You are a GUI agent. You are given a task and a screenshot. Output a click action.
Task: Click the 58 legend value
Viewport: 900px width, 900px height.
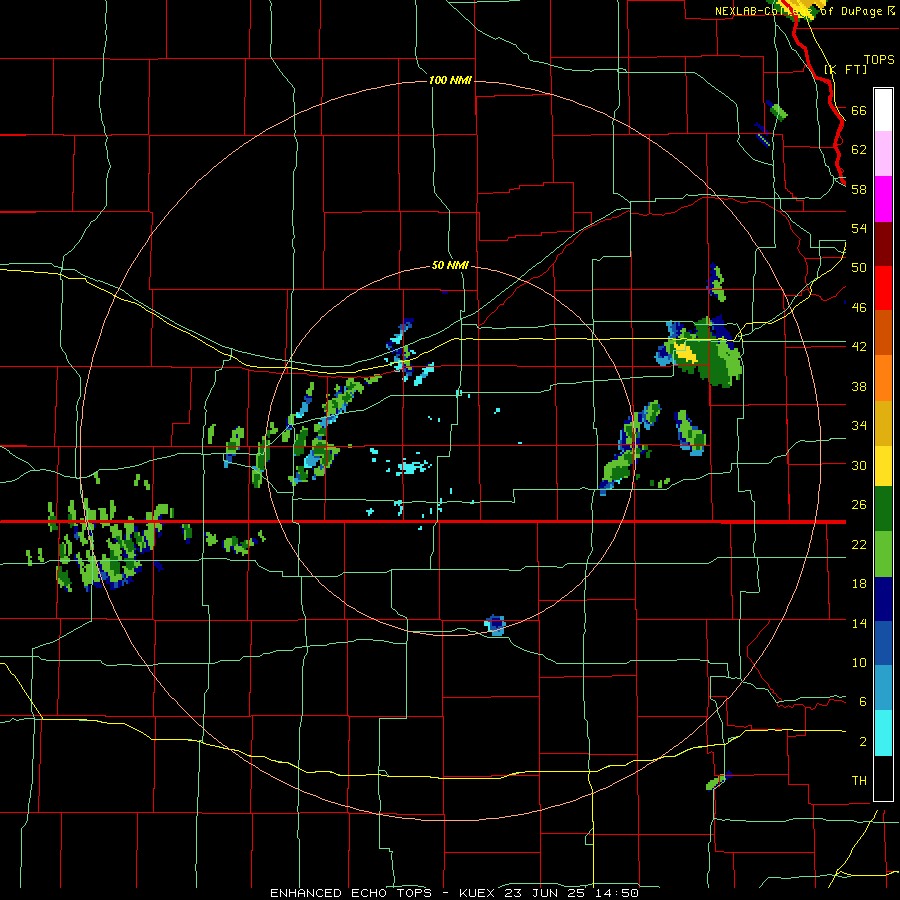point(859,189)
